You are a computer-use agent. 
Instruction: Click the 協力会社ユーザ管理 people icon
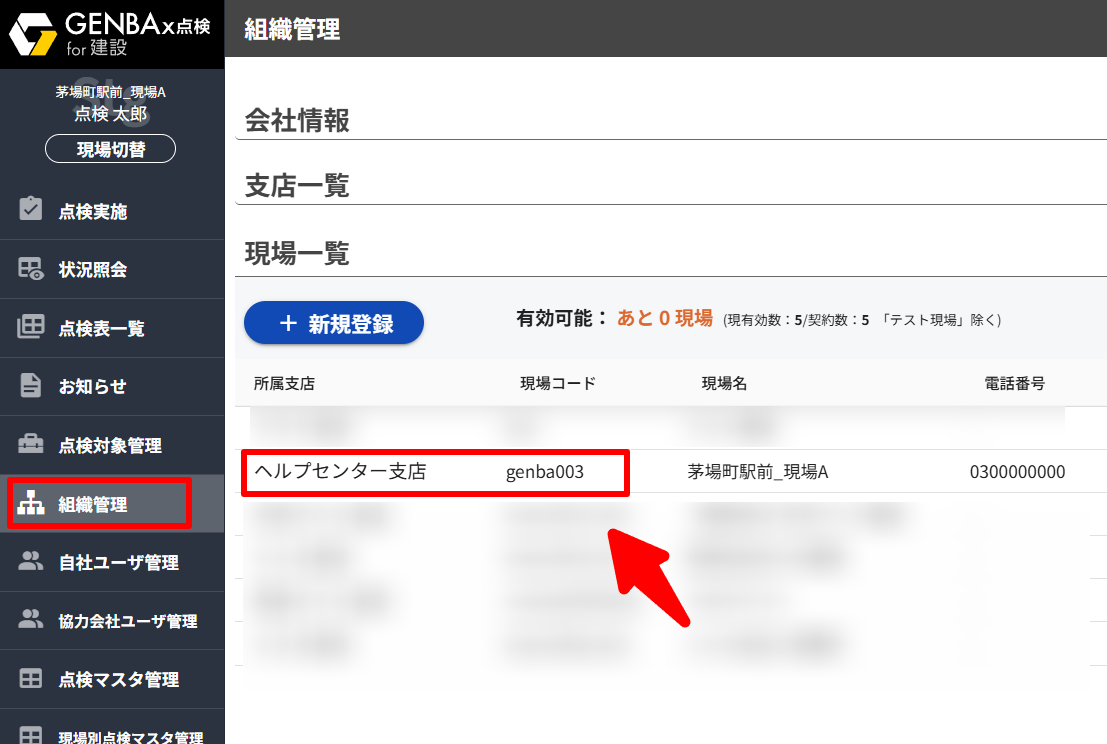click(31, 620)
